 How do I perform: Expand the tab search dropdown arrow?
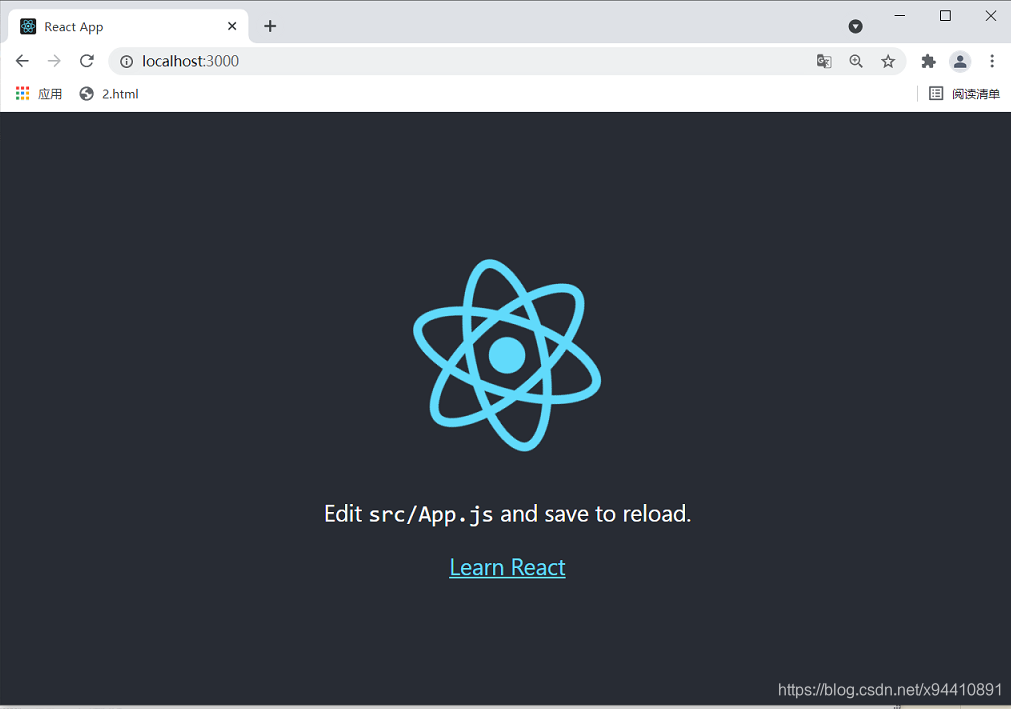[856, 26]
